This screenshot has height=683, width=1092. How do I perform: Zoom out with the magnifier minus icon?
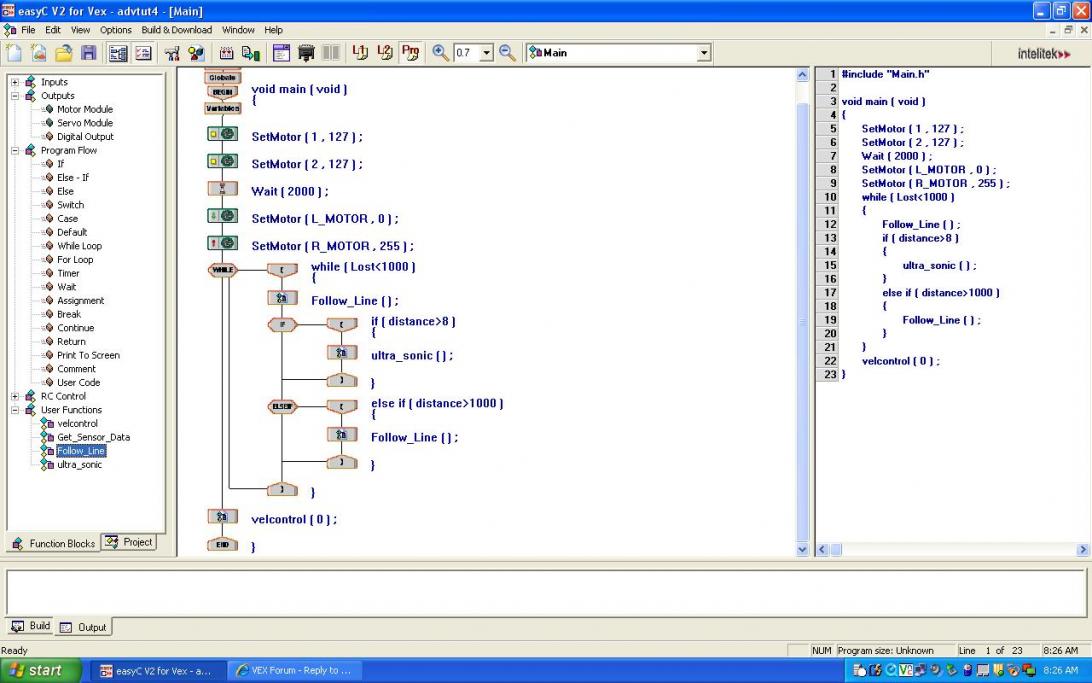click(x=508, y=53)
